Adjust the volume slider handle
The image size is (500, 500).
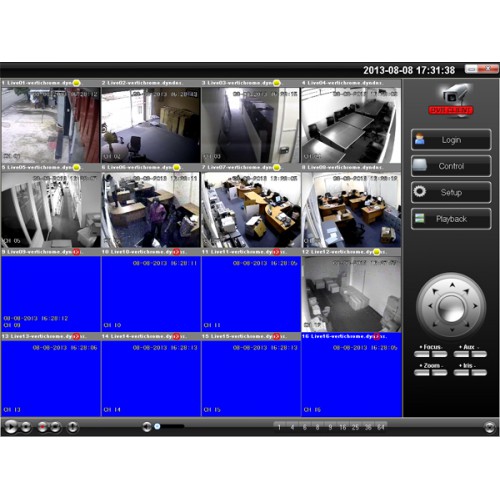[157, 426]
